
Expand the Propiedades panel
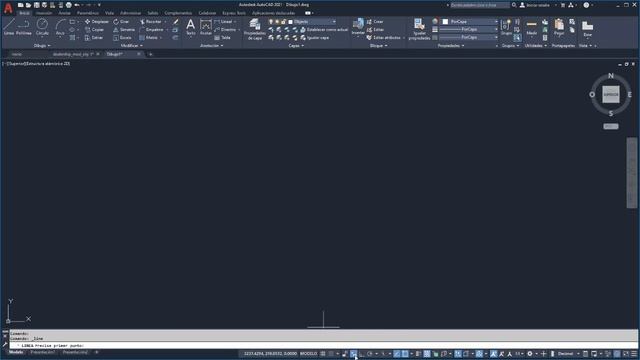[451, 46]
